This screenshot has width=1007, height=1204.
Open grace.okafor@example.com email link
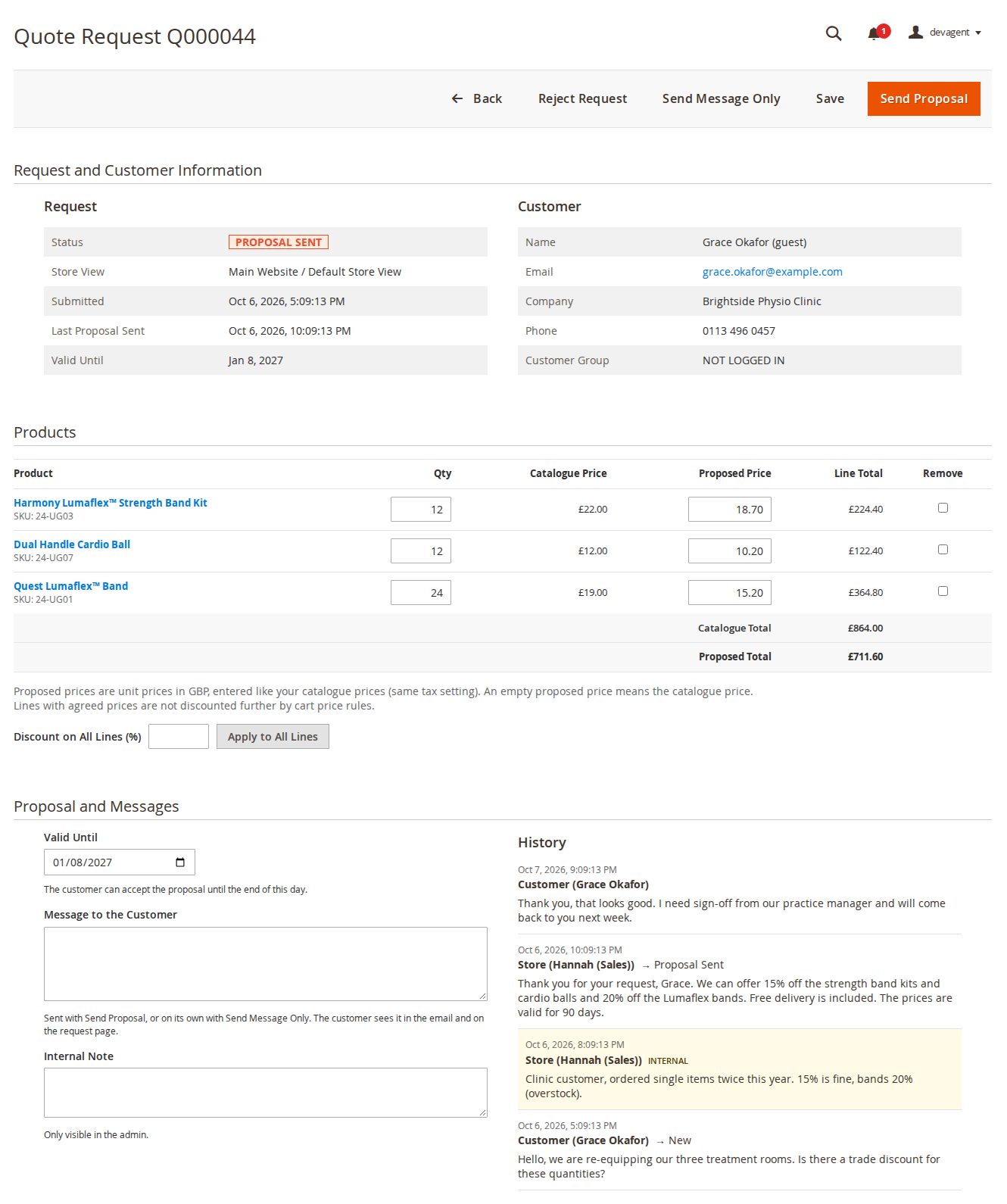click(x=772, y=272)
